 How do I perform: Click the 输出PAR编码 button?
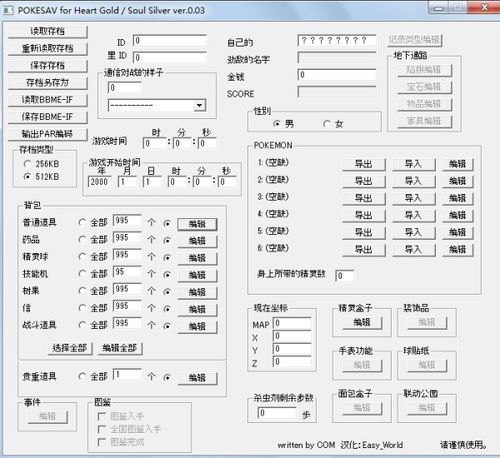pos(47,134)
